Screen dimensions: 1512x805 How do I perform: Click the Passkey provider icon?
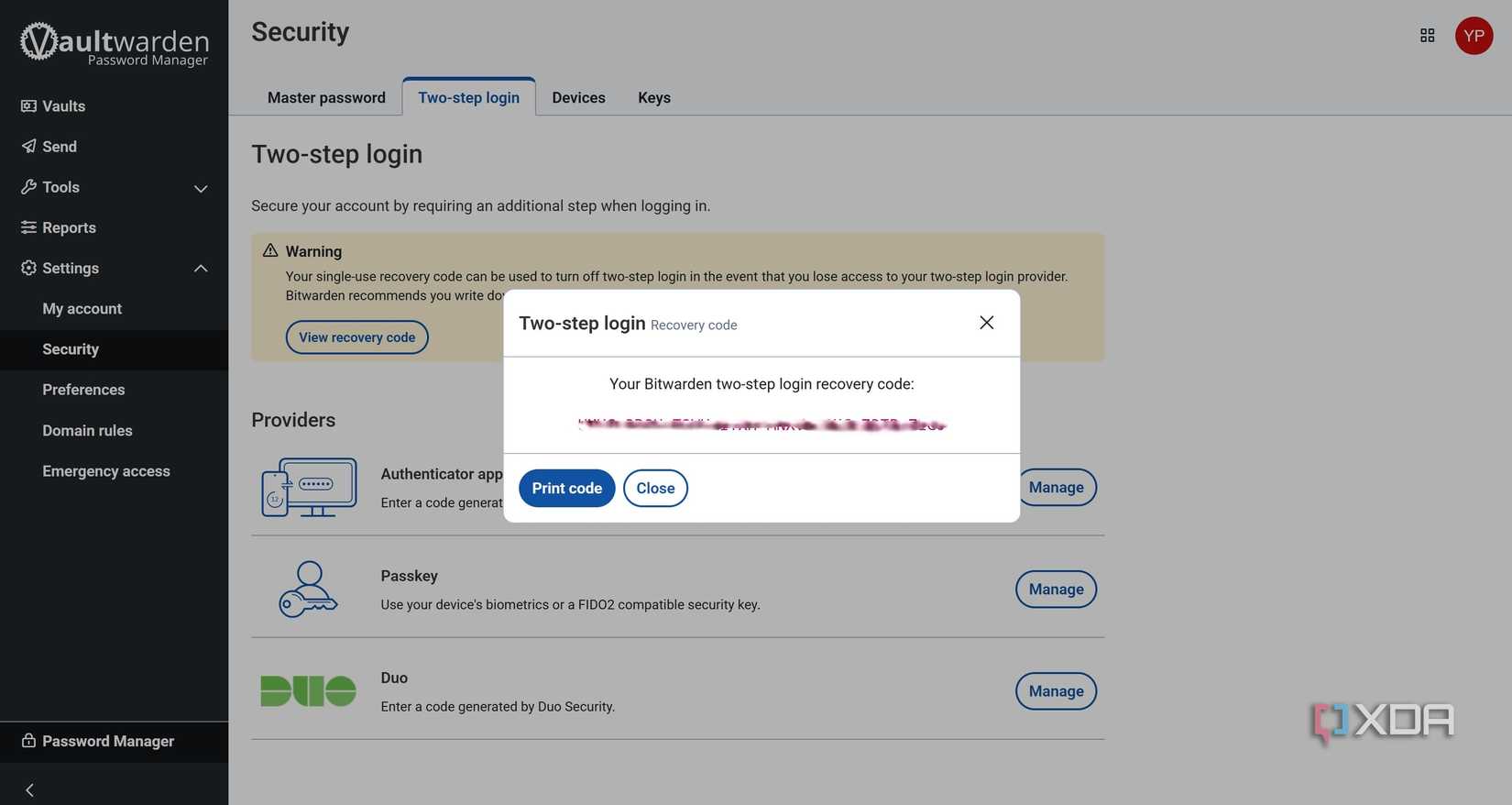[309, 589]
